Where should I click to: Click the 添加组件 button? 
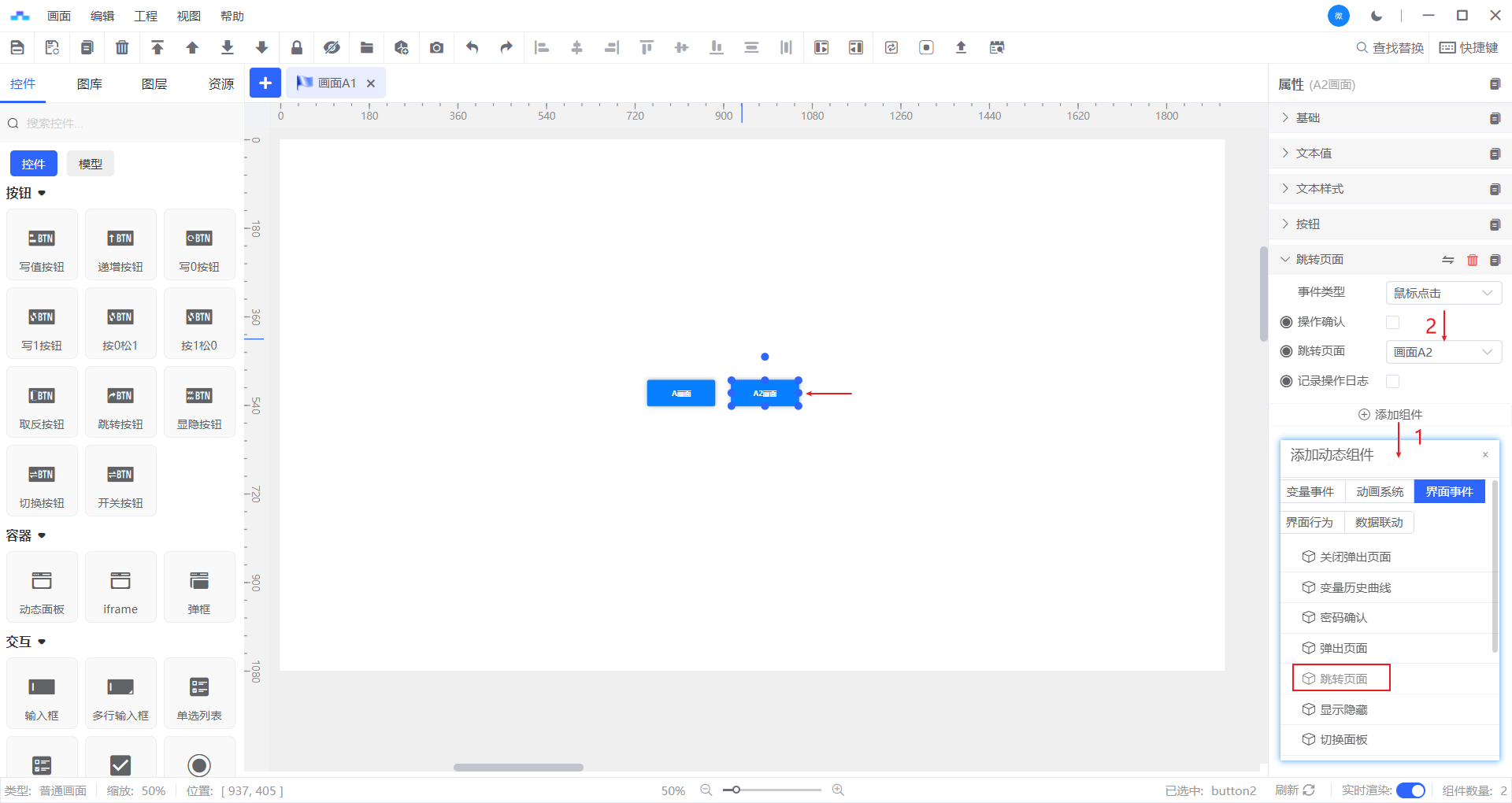tap(1391, 414)
